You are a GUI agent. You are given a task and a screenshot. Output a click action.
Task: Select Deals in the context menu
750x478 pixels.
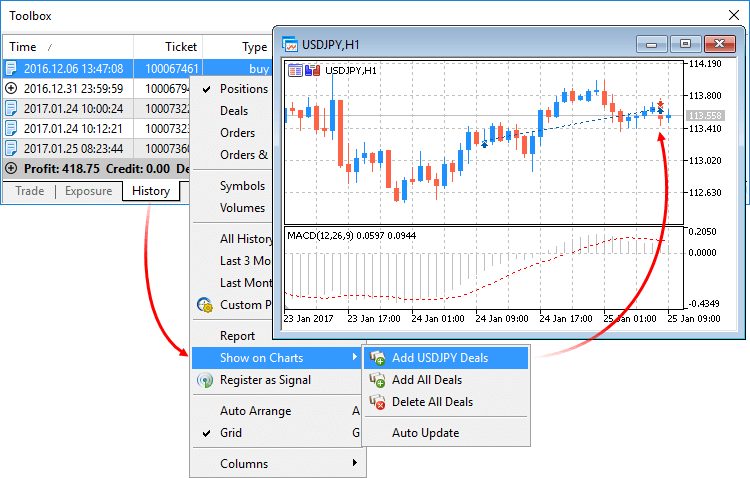(x=232, y=111)
